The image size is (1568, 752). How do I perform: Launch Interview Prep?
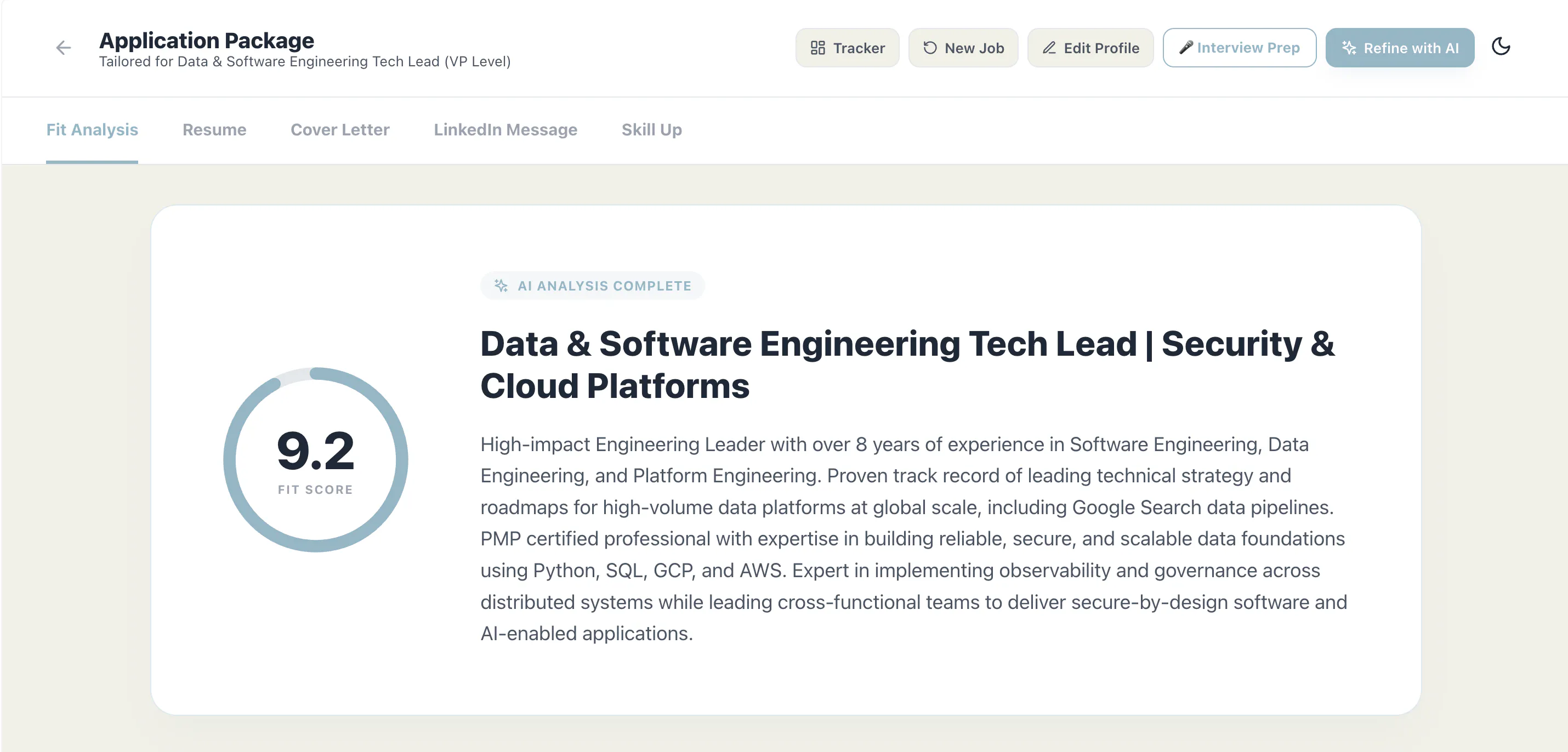(1239, 48)
